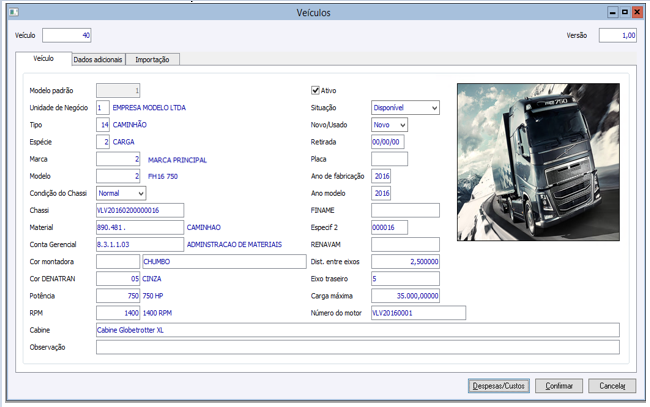Screen dimensions: 650x407
Task: Maximize the Veículos window
Action: tap(625, 12)
